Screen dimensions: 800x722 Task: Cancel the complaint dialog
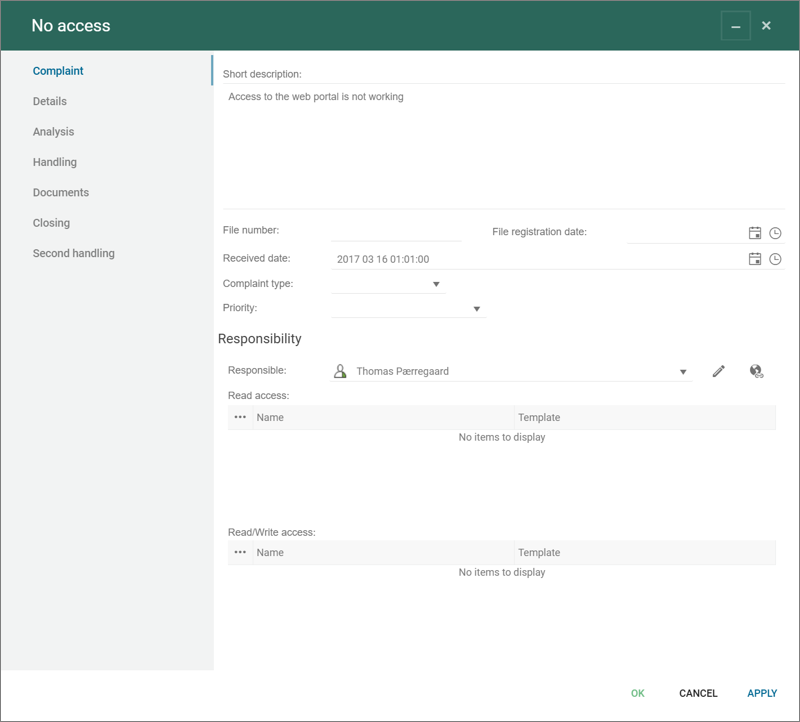(x=698, y=693)
